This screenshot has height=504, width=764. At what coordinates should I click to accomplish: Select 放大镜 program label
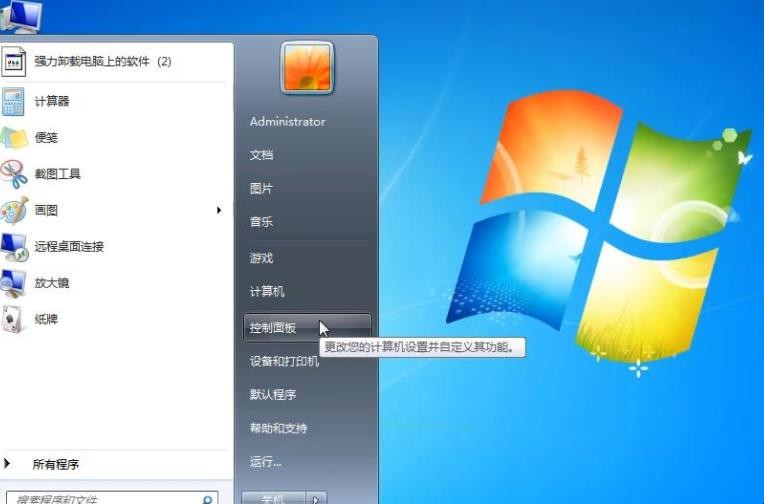(52, 283)
